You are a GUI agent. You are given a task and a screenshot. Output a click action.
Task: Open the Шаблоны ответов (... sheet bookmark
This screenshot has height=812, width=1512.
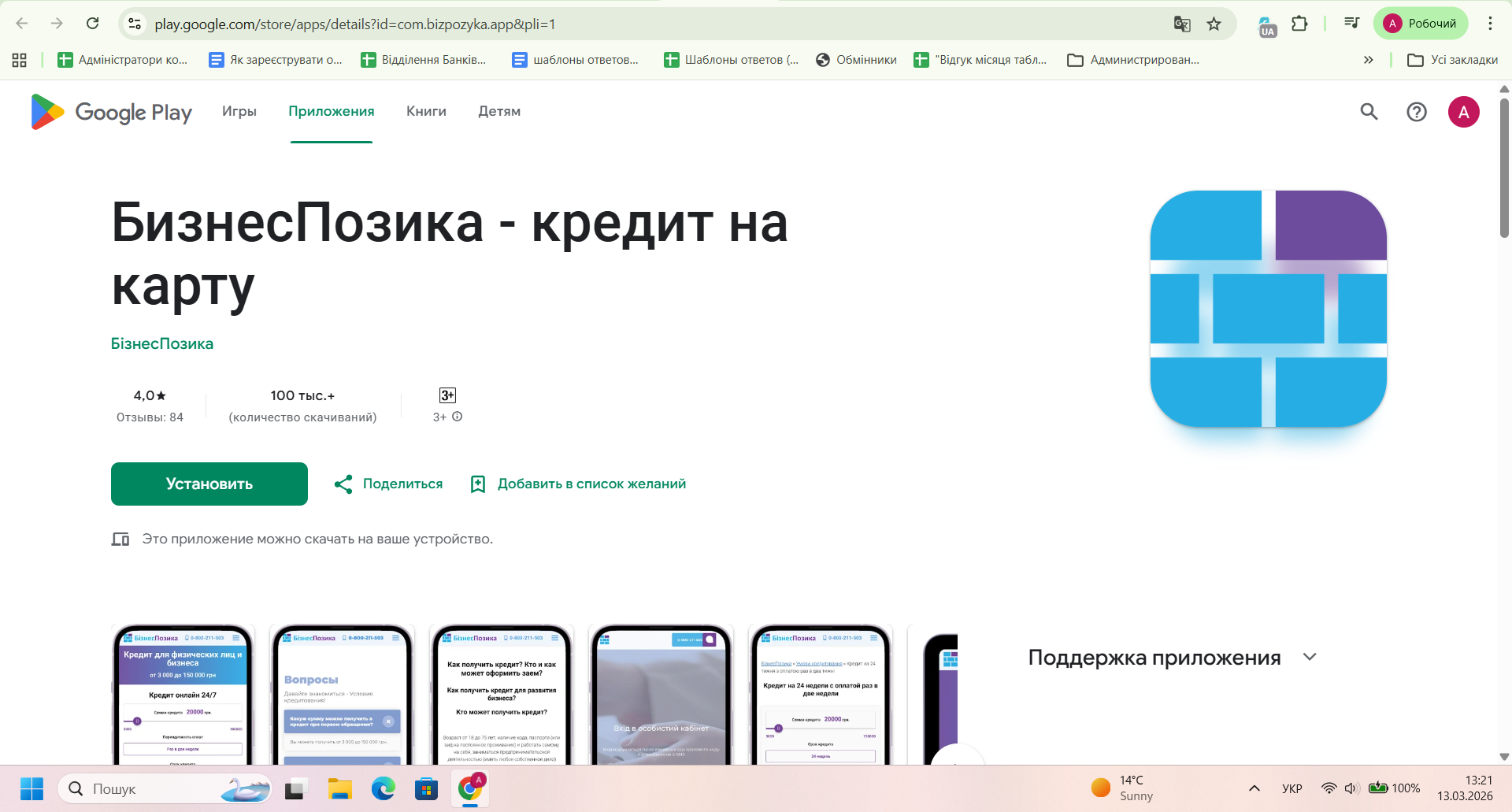(x=731, y=60)
